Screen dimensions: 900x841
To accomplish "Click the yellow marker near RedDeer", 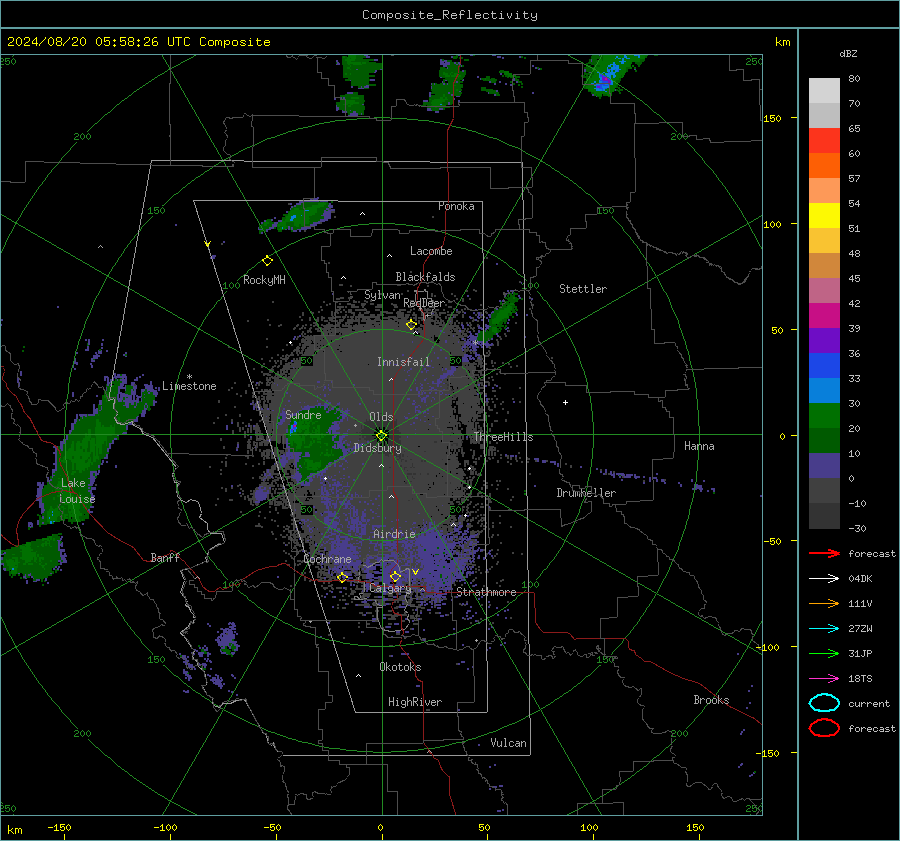I will (411, 325).
